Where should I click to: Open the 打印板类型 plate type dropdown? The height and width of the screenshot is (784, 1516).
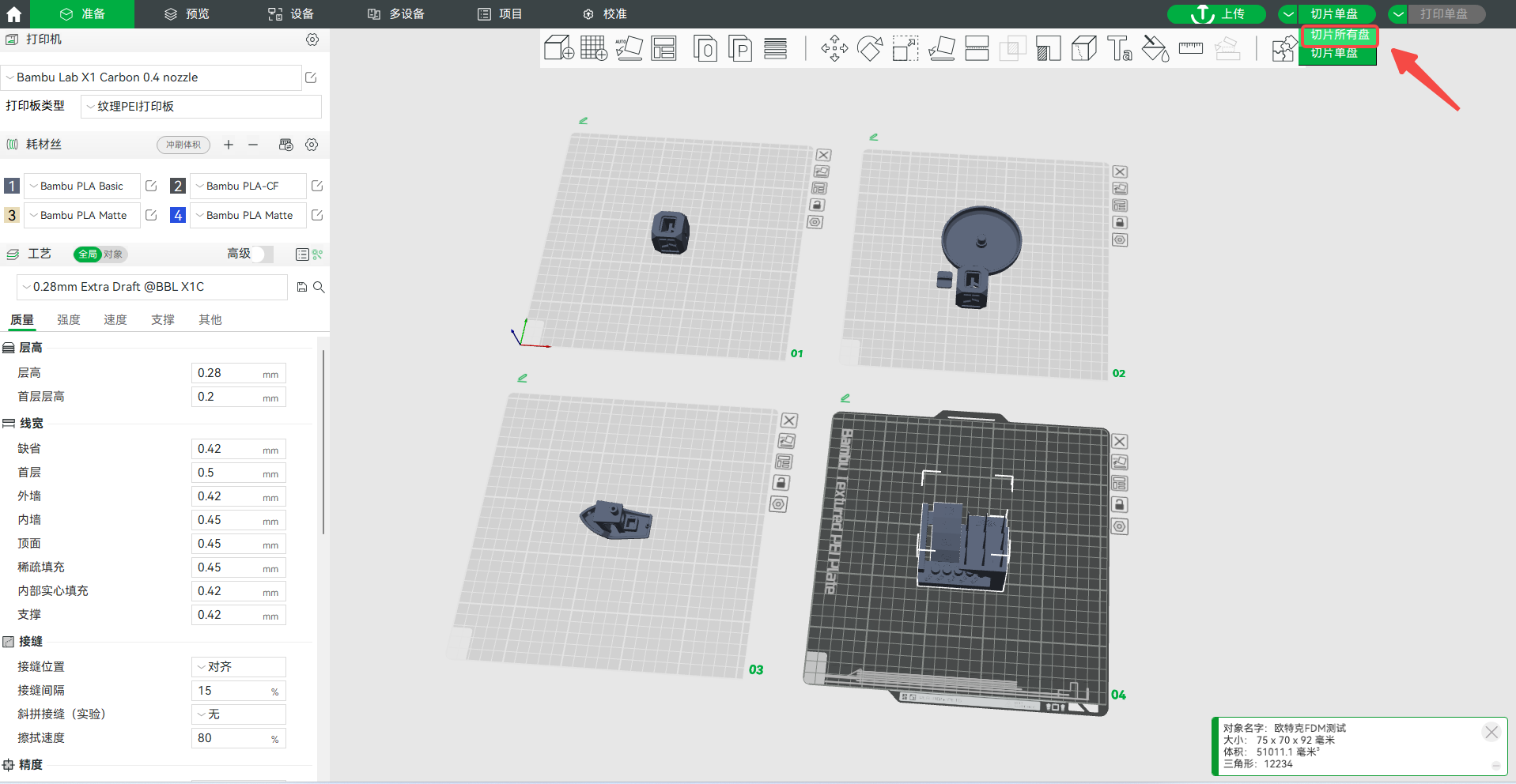tap(201, 107)
